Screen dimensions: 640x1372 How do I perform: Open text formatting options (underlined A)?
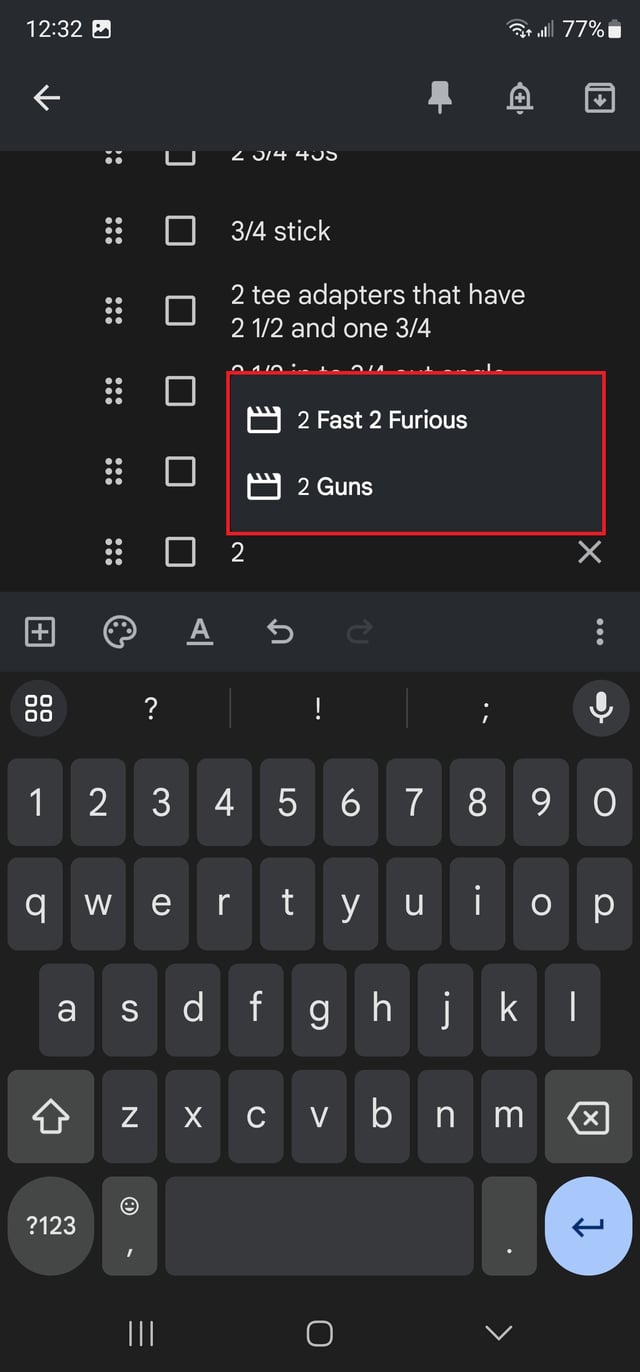(200, 631)
